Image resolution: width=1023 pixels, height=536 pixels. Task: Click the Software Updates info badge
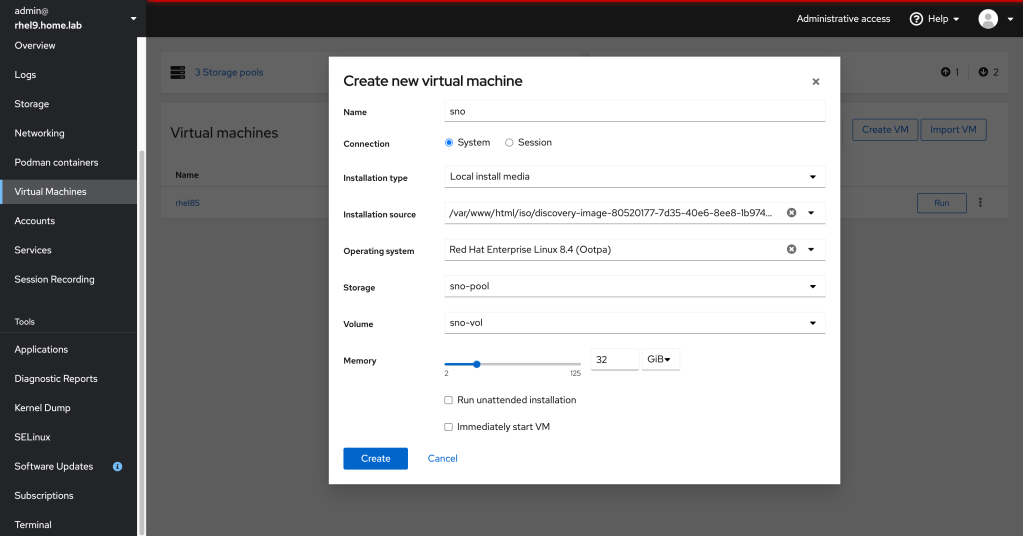tap(118, 467)
